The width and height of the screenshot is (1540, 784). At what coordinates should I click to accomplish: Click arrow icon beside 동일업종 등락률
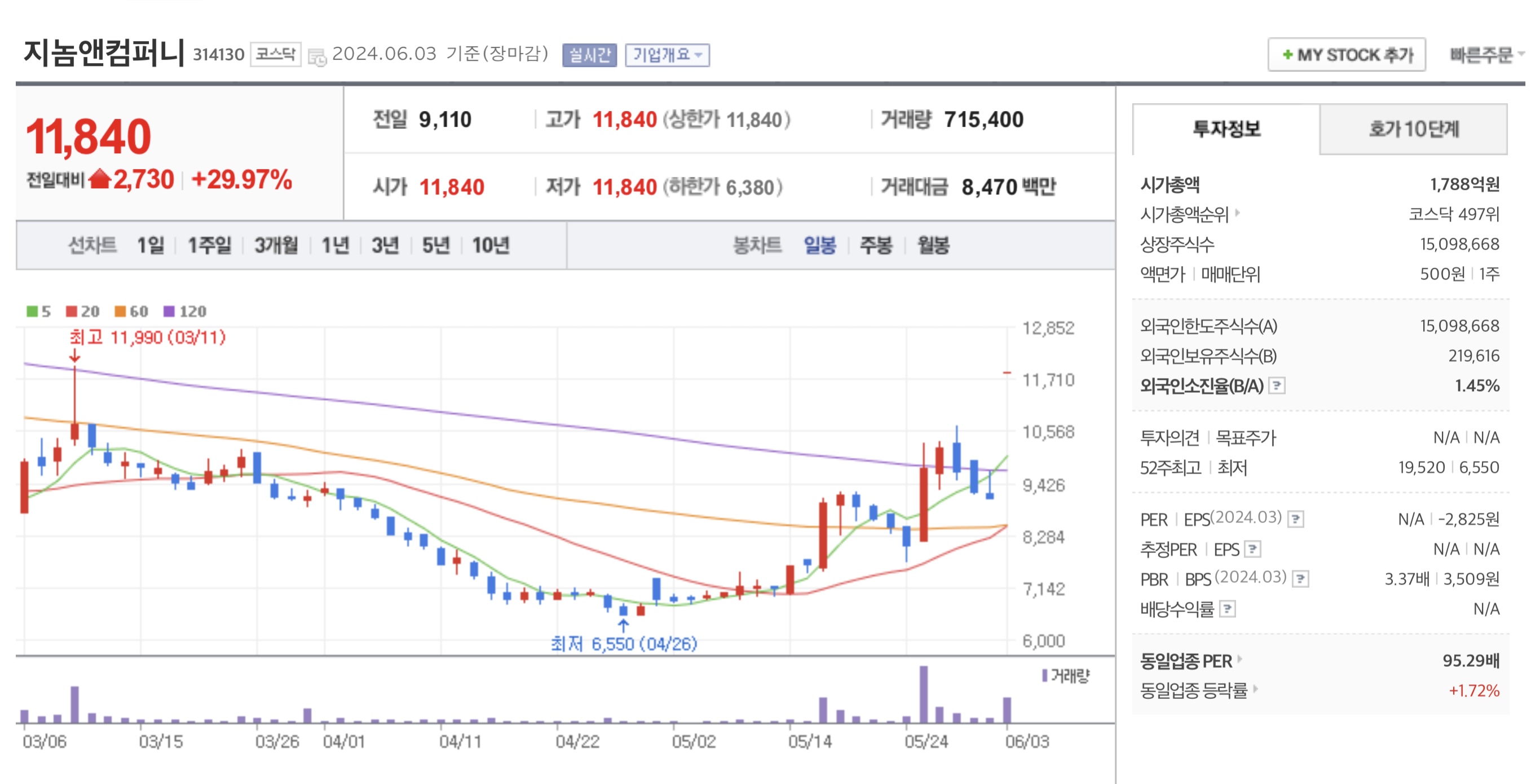pos(1255,689)
